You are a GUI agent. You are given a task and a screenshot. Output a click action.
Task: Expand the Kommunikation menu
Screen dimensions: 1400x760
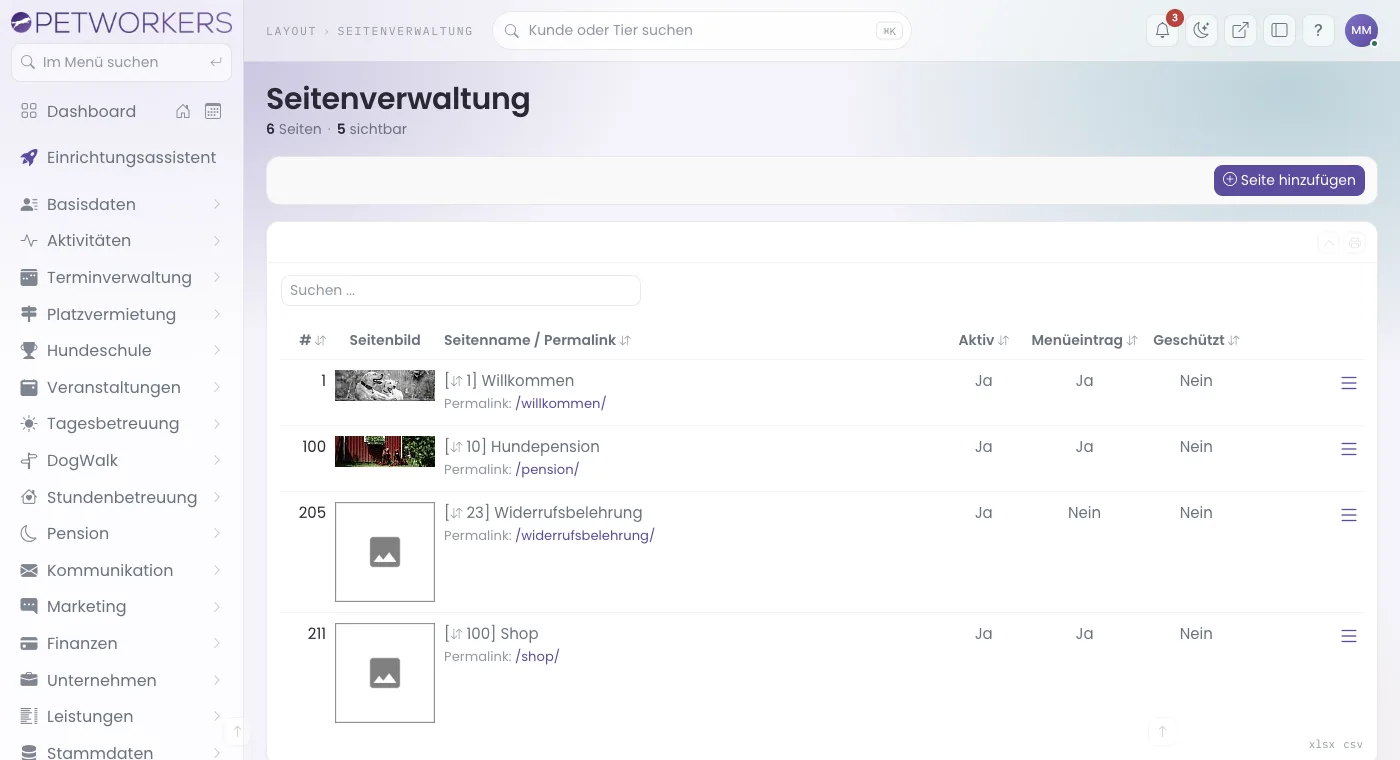tap(121, 570)
